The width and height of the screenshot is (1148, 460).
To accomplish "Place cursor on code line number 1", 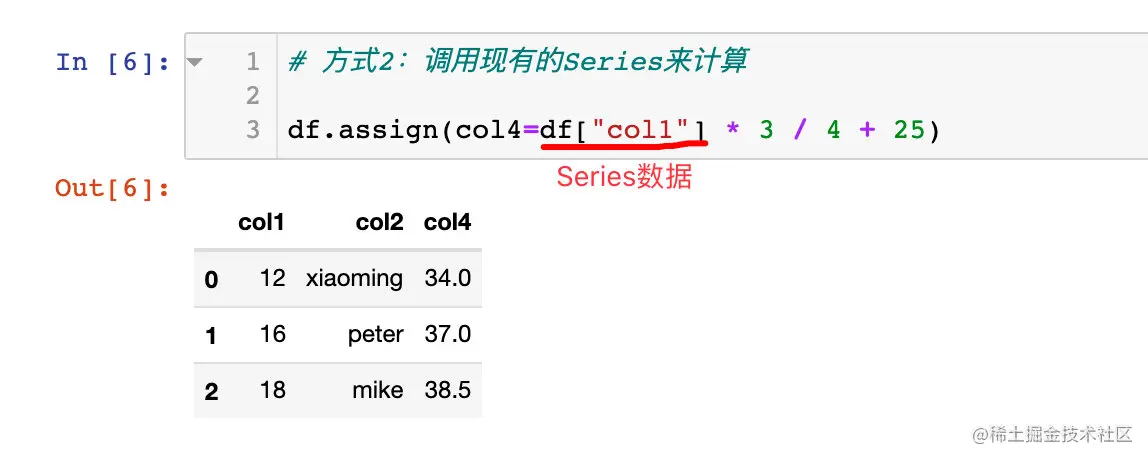I will click(253, 62).
